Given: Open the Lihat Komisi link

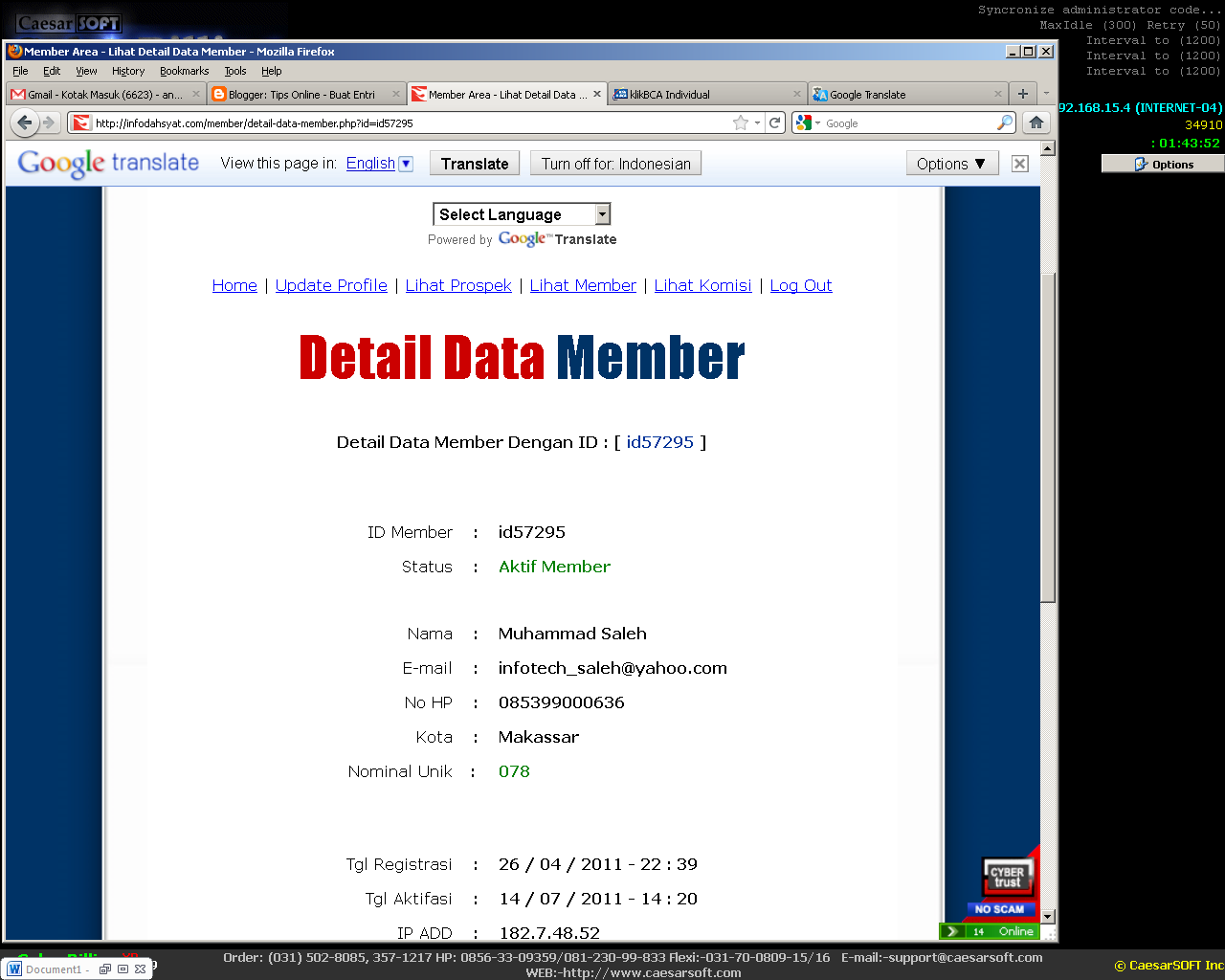Looking at the screenshot, I should point(702,285).
